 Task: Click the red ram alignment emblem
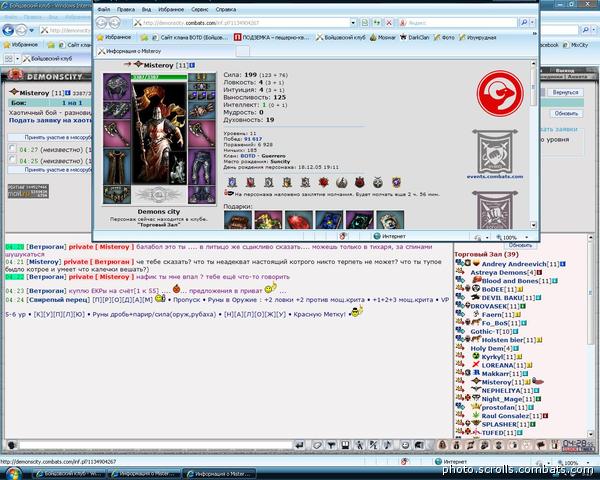500,93
